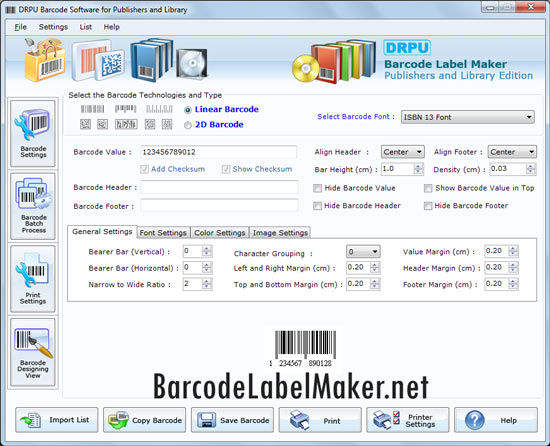Click the second linear barcode sample icon
This screenshot has width=550, height=446.
(x=125, y=109)
